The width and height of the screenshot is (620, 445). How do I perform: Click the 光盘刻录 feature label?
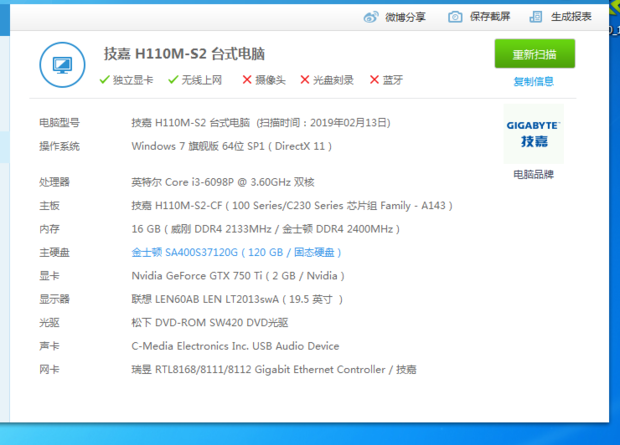(333, 80)
